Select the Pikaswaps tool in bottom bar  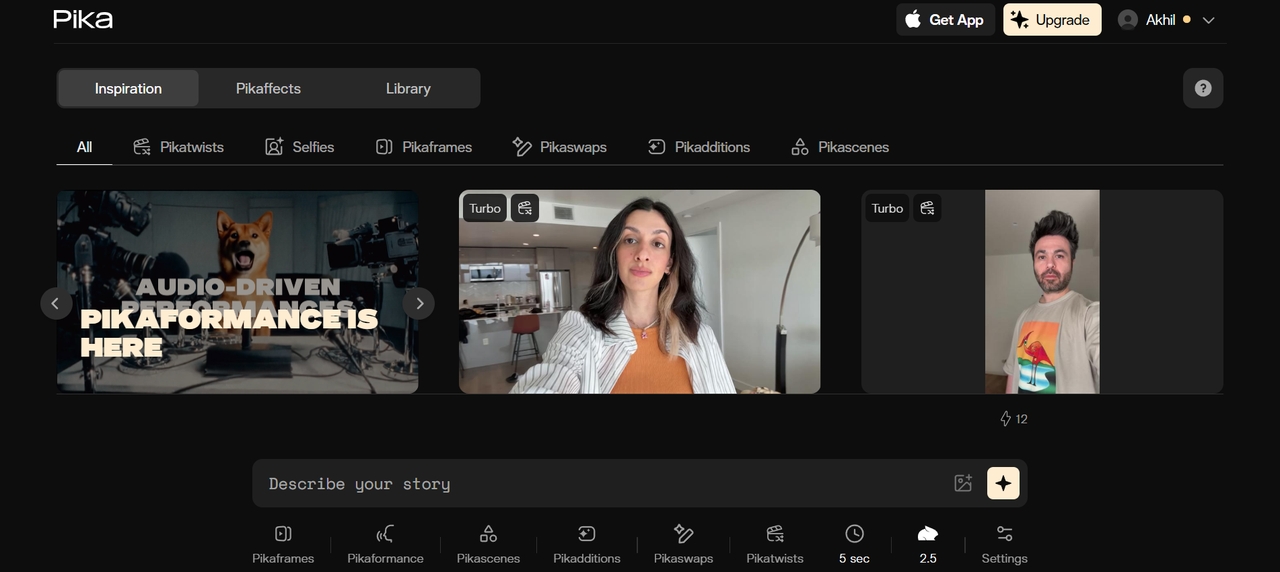[x=683, y=544]
